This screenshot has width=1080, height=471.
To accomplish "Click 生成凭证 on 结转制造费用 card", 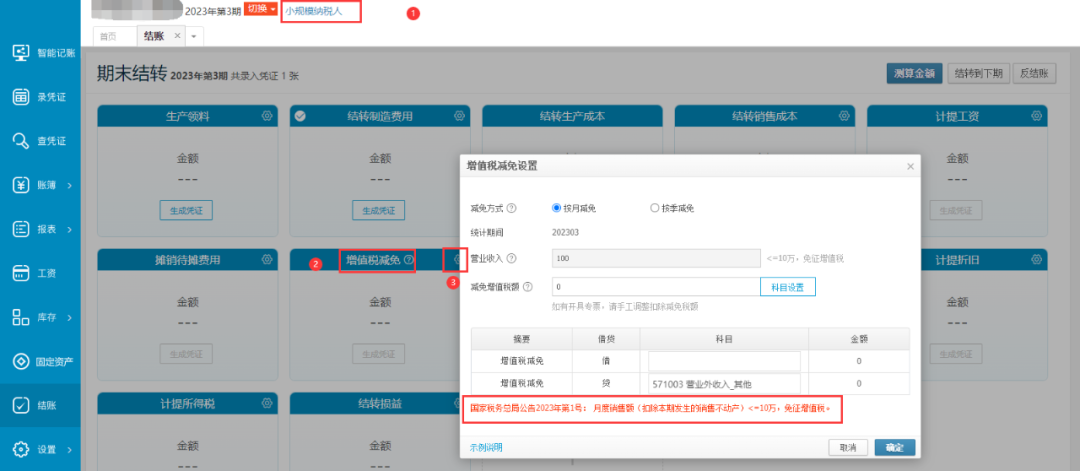I will point(378,210).
